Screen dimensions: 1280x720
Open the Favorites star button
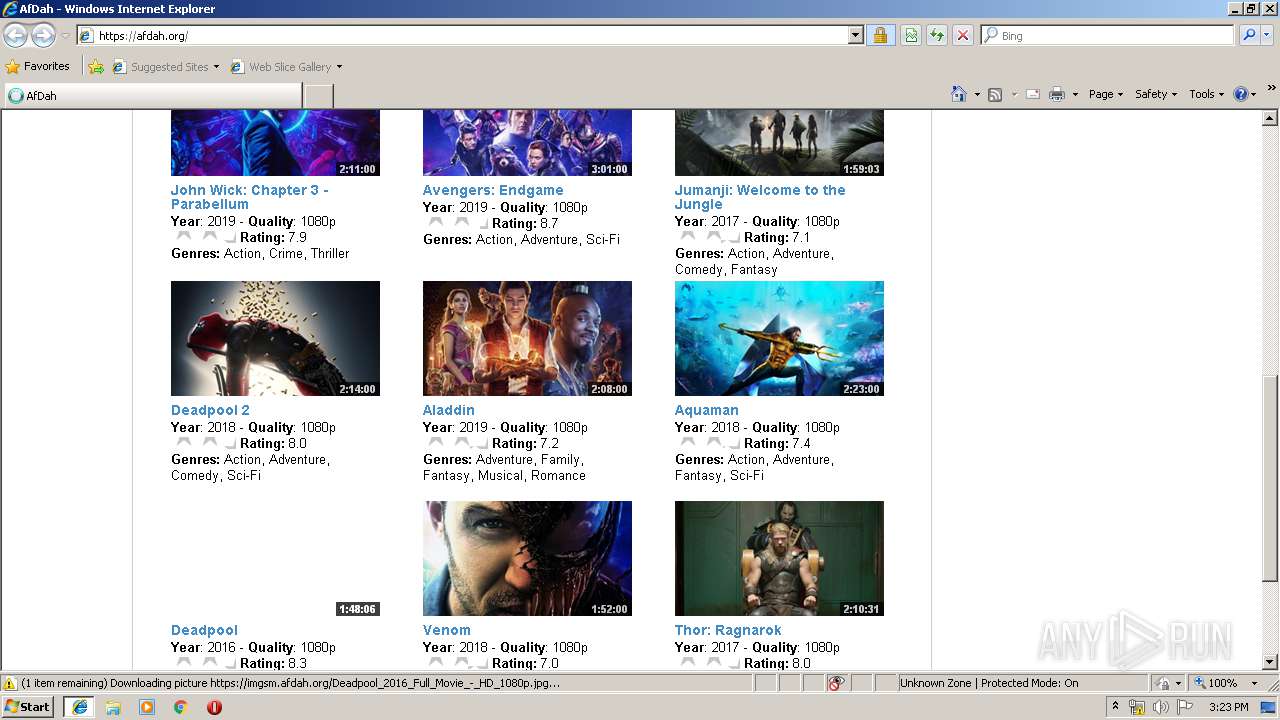tap(38, 66)
